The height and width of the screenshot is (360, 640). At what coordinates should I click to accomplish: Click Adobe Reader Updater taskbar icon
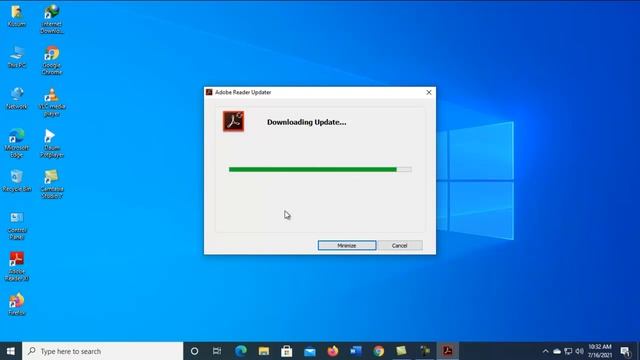pos(448,351)
